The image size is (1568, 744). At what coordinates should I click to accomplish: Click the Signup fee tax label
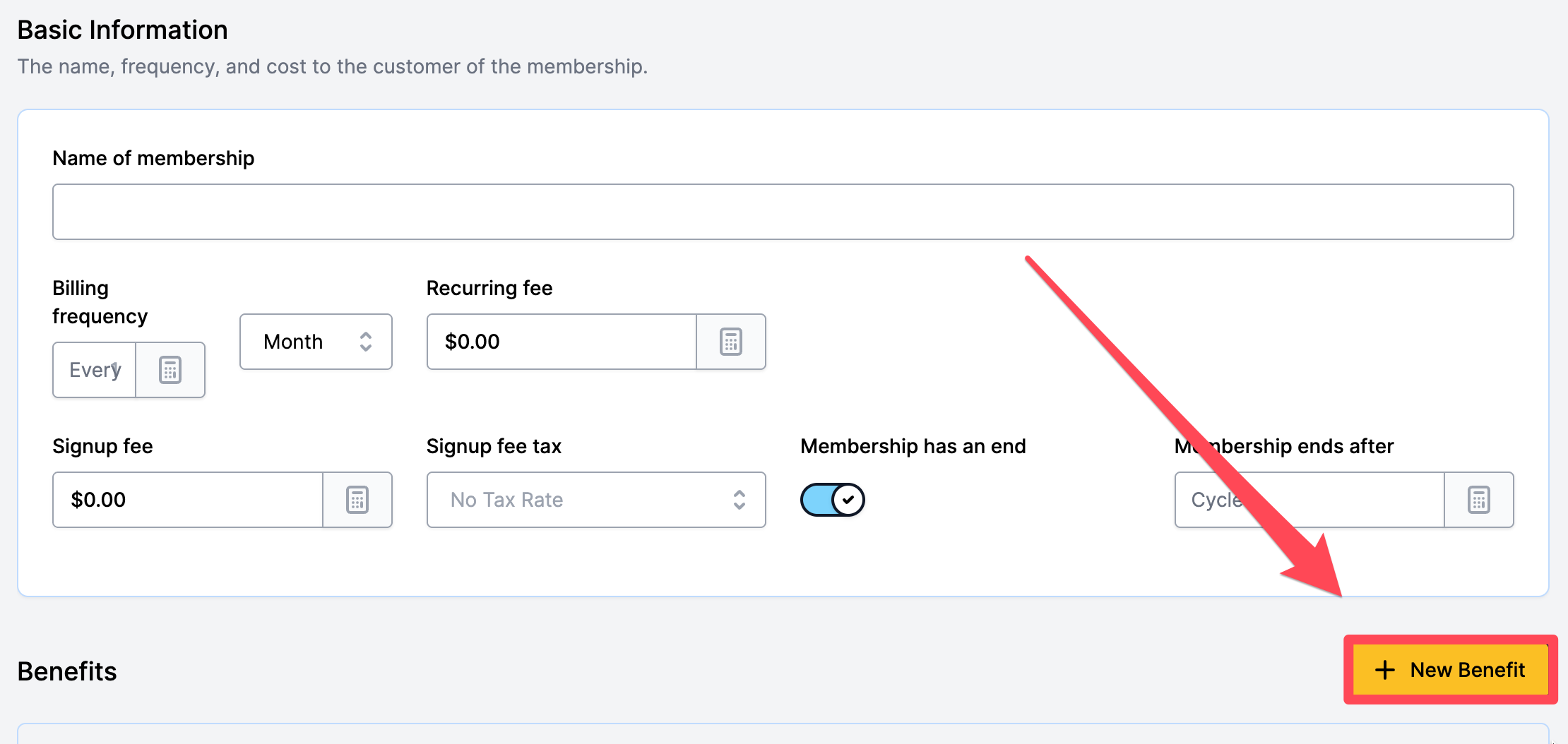coord(494,446)
